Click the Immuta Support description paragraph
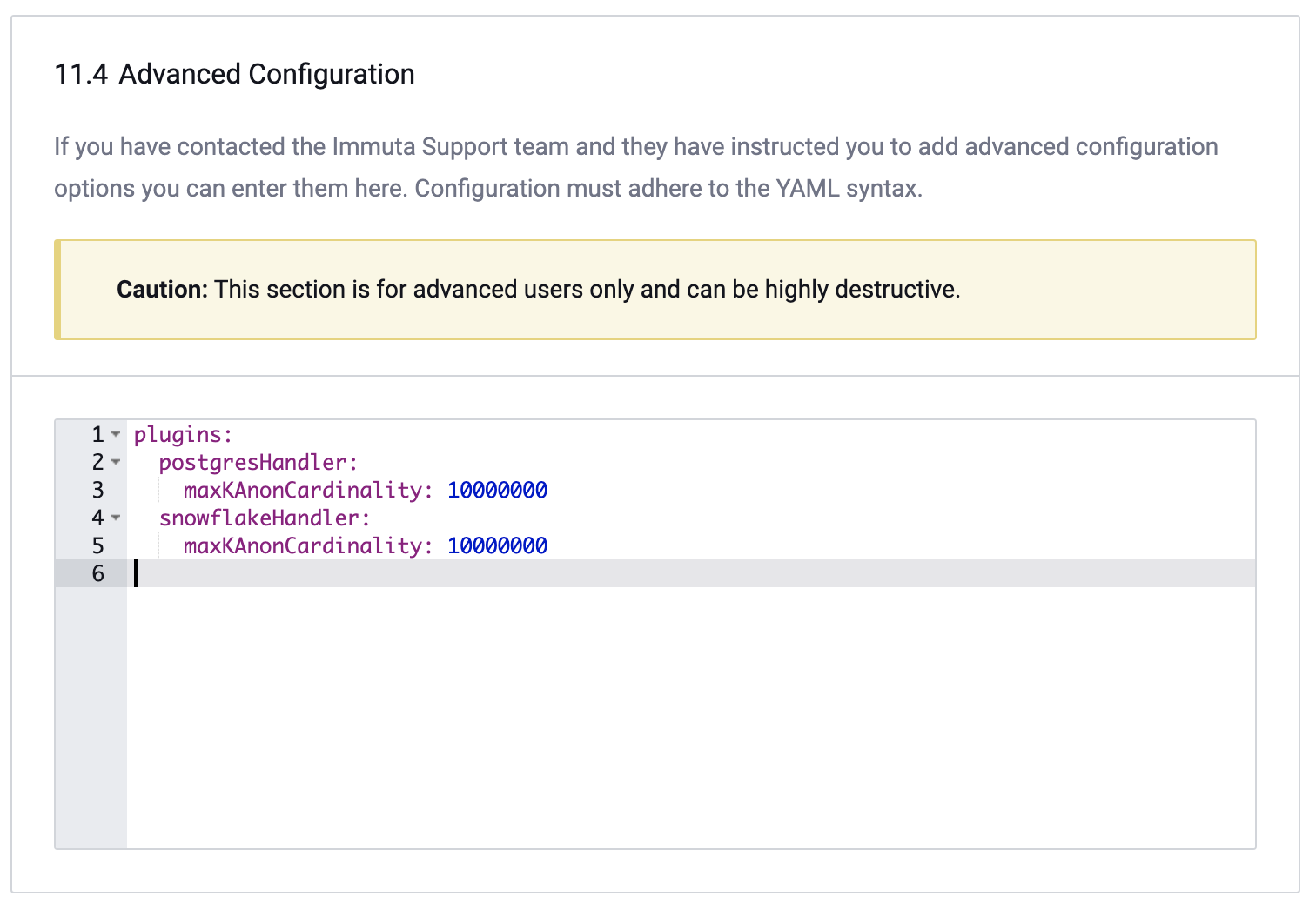Screen dimensions: 1316x903 tap(635, 167)
